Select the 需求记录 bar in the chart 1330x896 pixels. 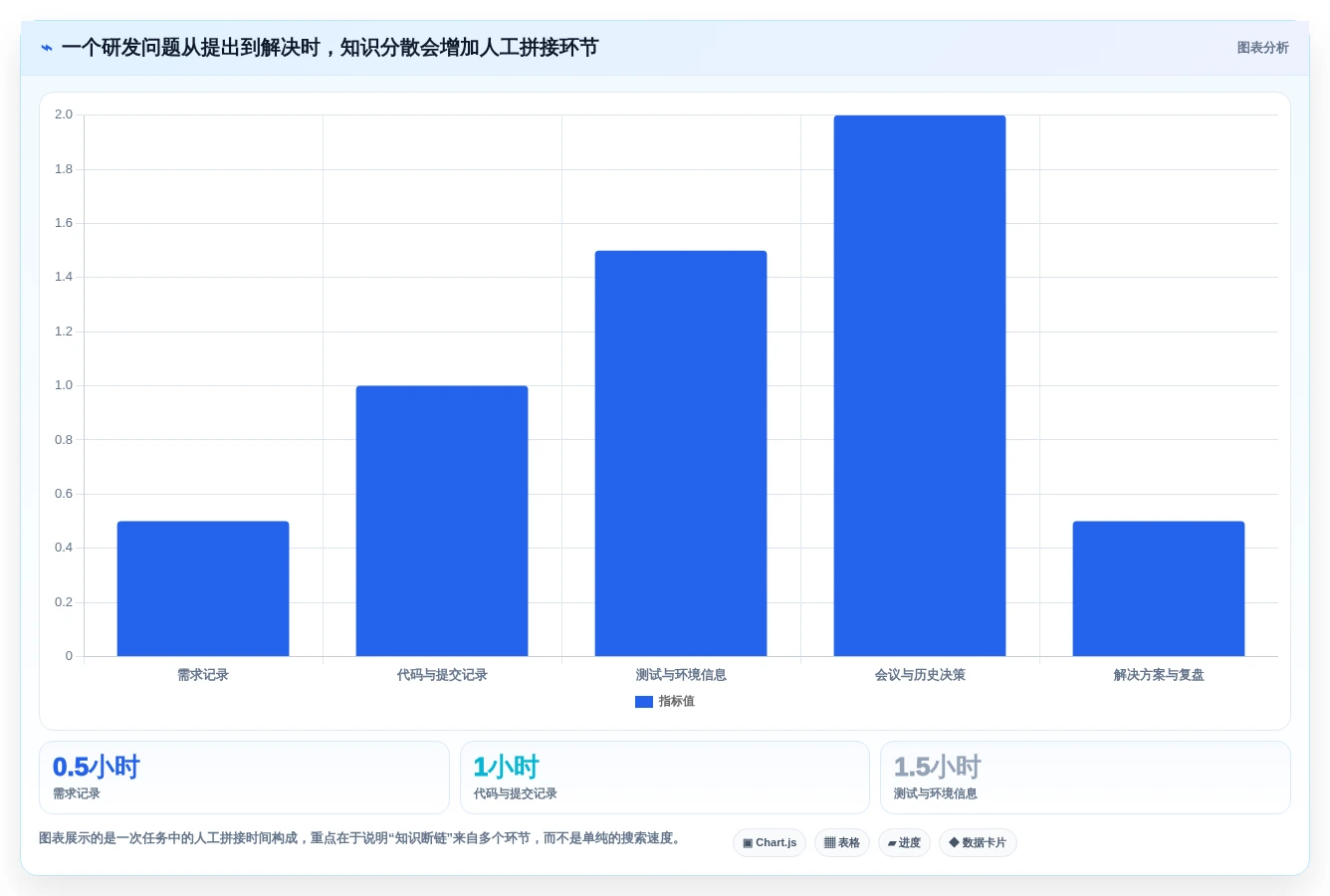click(203, 588)
